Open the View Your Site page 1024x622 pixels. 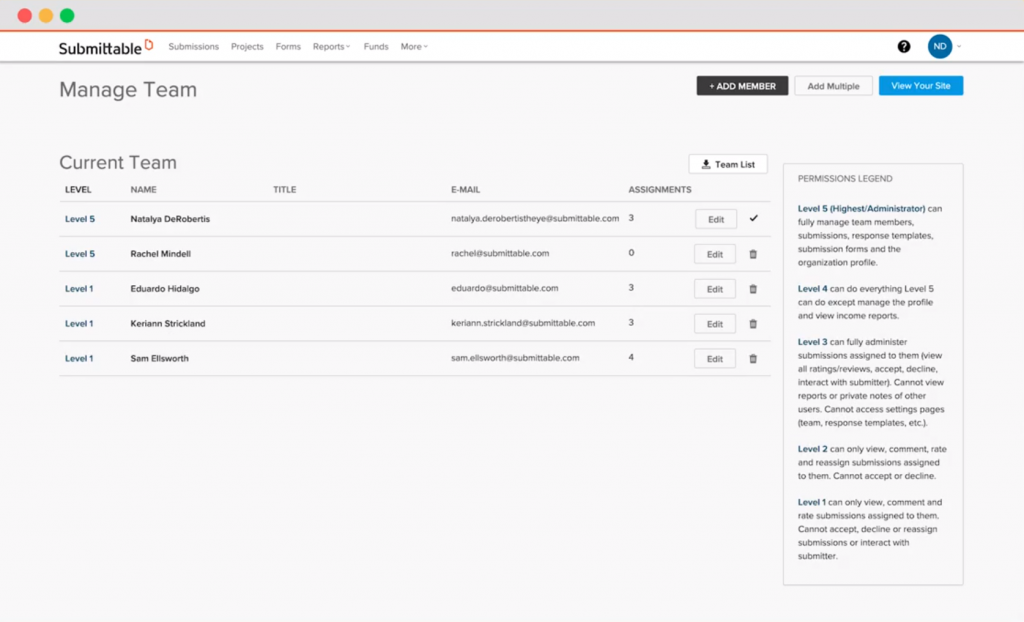920,86
